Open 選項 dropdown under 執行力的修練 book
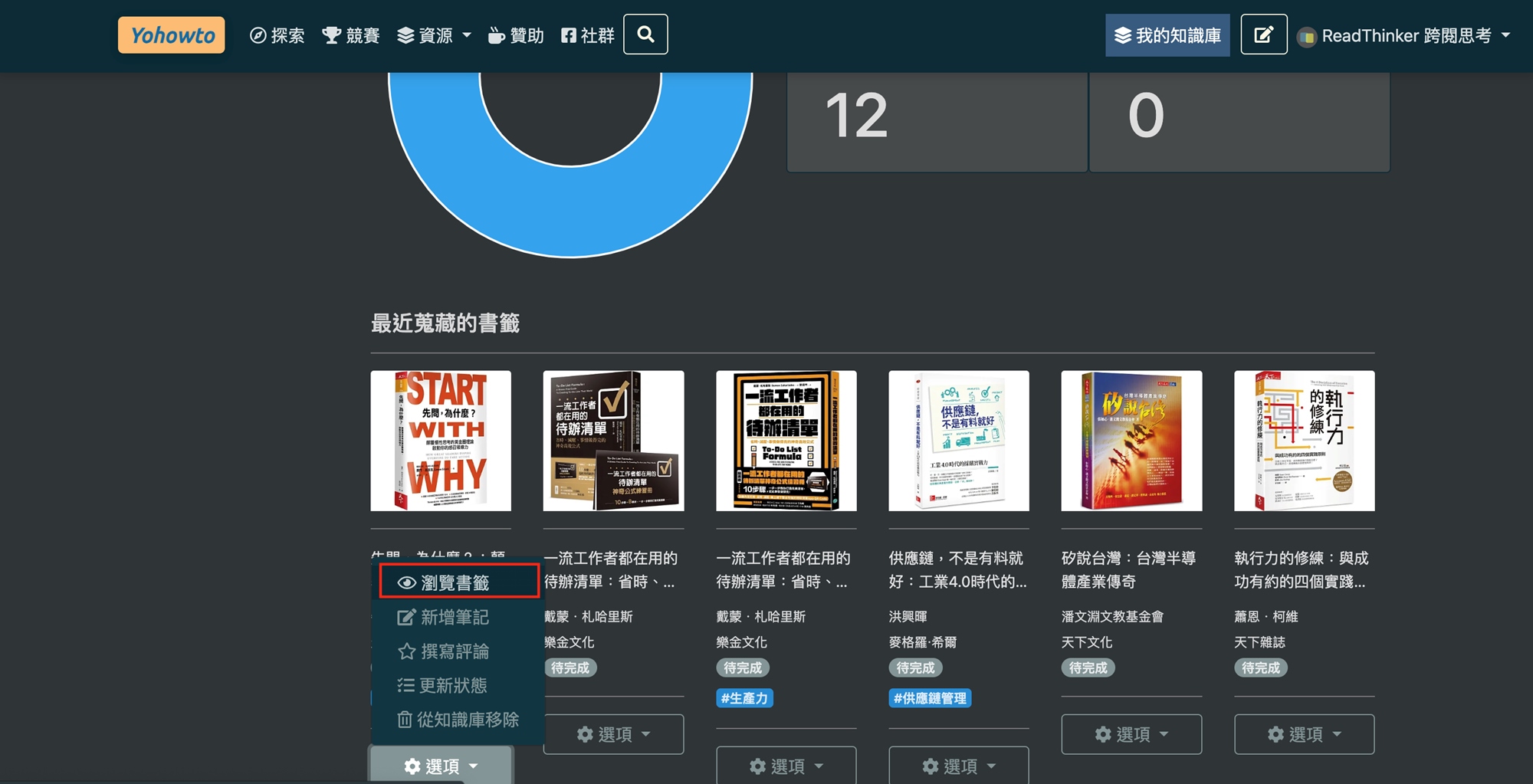The image size is (1533, 784). click(x=1304, y=734)
